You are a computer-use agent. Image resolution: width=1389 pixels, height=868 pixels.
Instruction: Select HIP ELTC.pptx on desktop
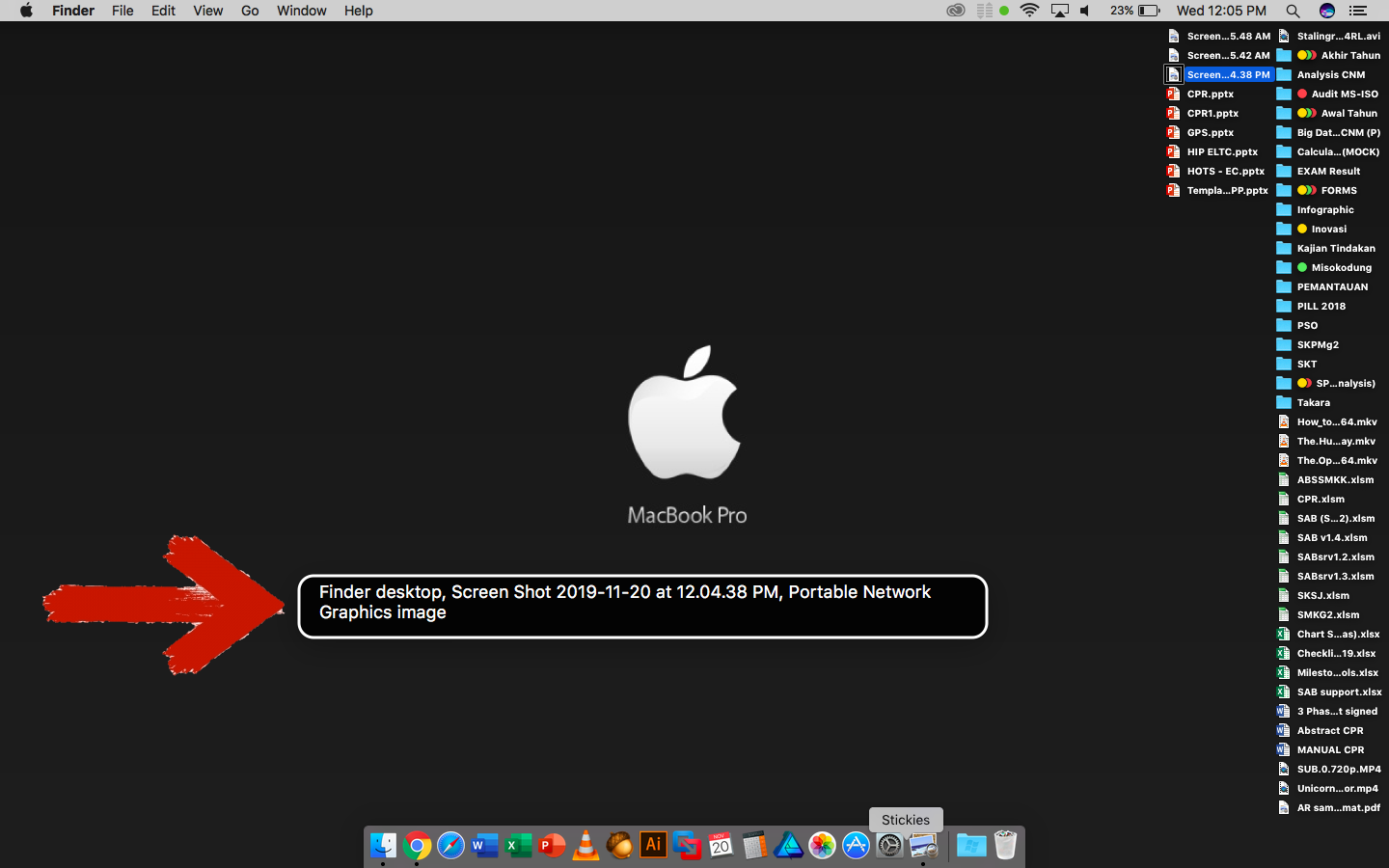(1212, 151)
